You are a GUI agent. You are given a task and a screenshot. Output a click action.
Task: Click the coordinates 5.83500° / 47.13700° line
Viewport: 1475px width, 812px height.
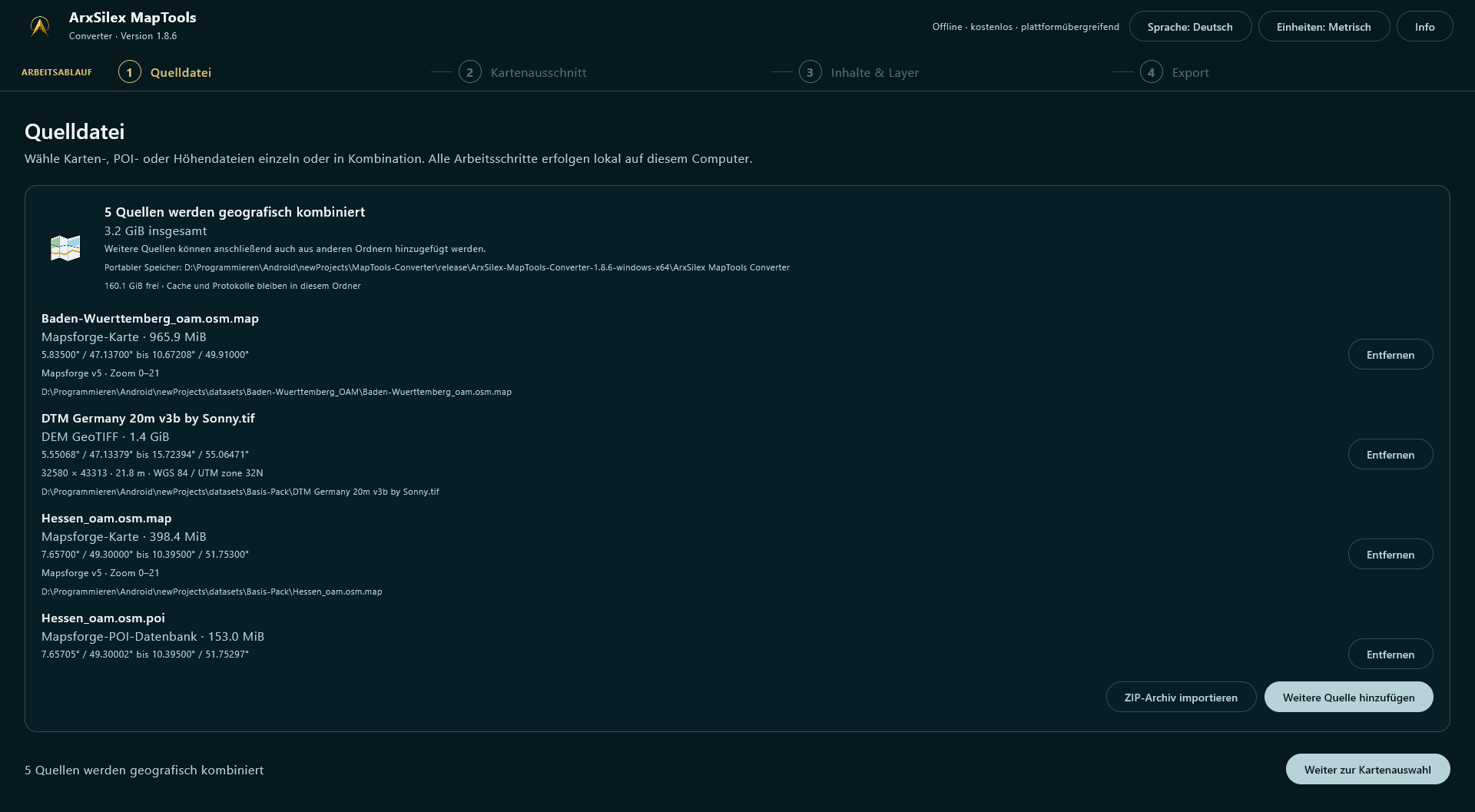pyautogui.click(x=145, y=355)
